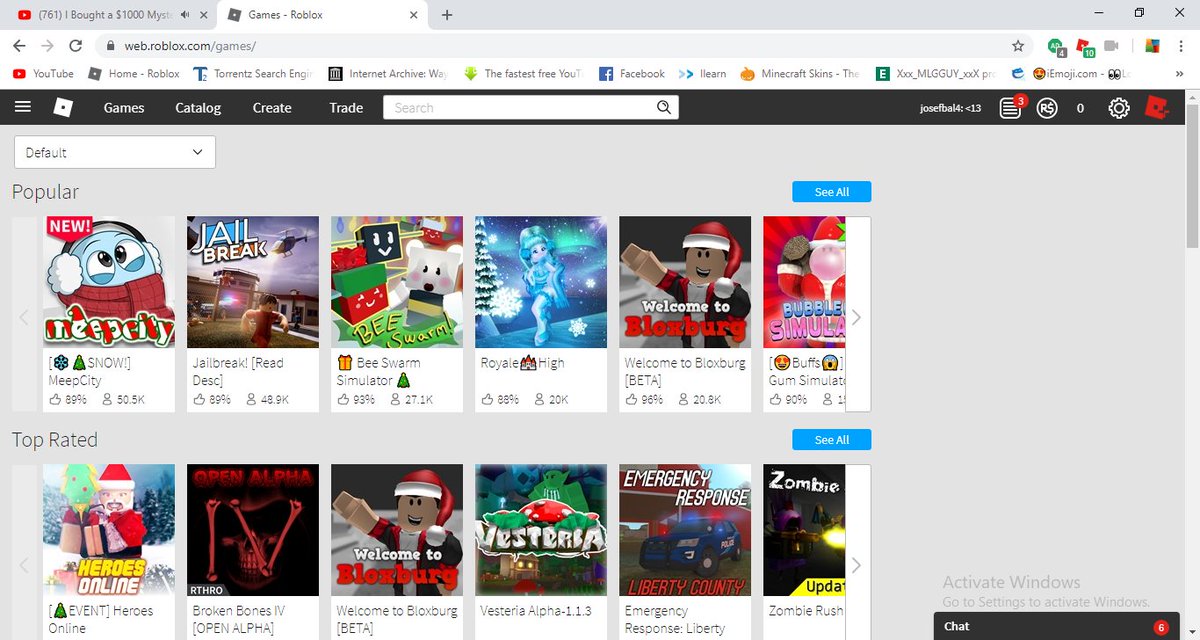This screenshot has width=1200, height=640.
Task: Show more bookmarks with double chevron
Action: [1179, 74]
